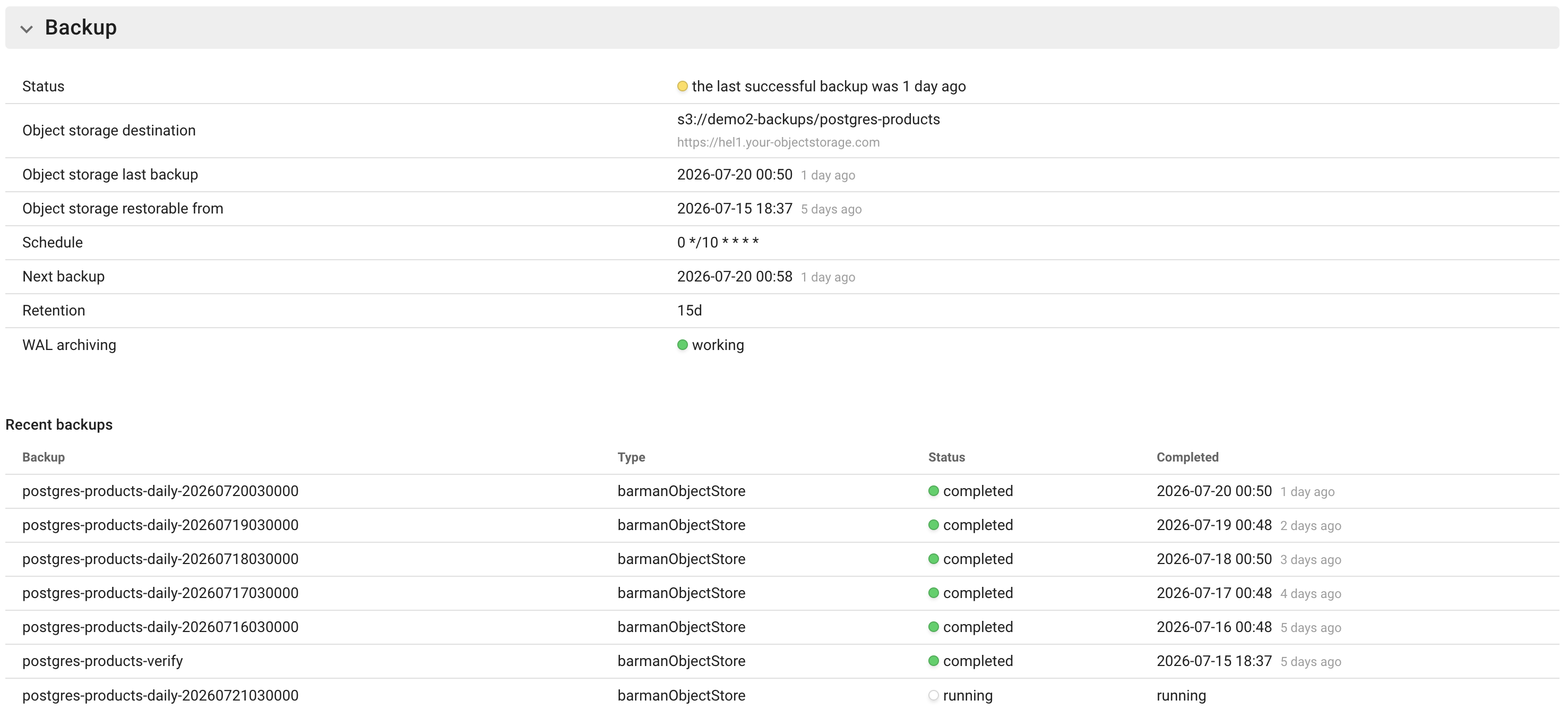Click restorable from value 2026-07-15 18:37
The height and width of the screenshot is (717, 1568).
735,208
